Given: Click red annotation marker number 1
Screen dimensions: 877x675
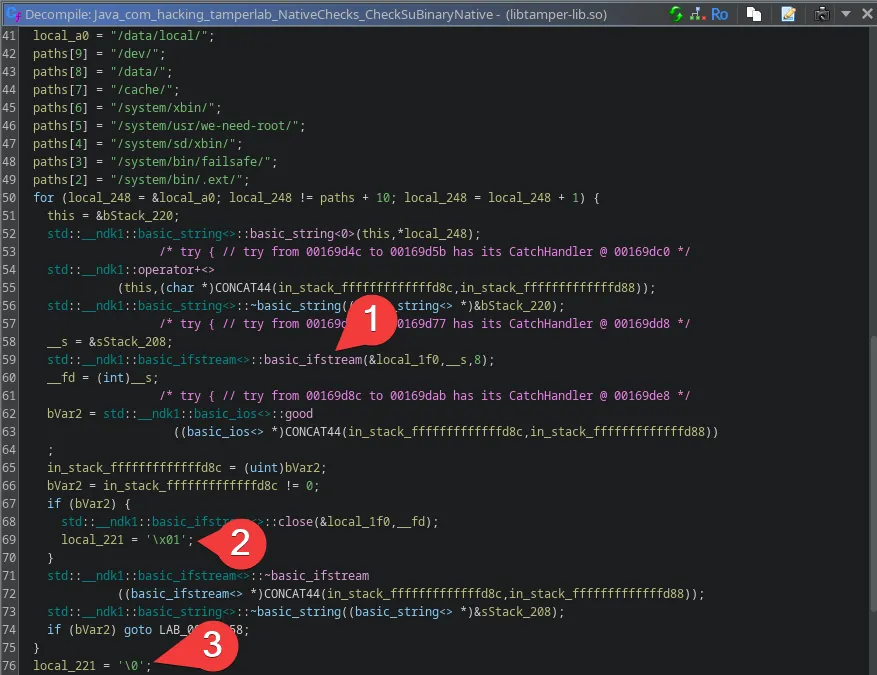Looking at the screenshot, I should click(x=371, y=322).
